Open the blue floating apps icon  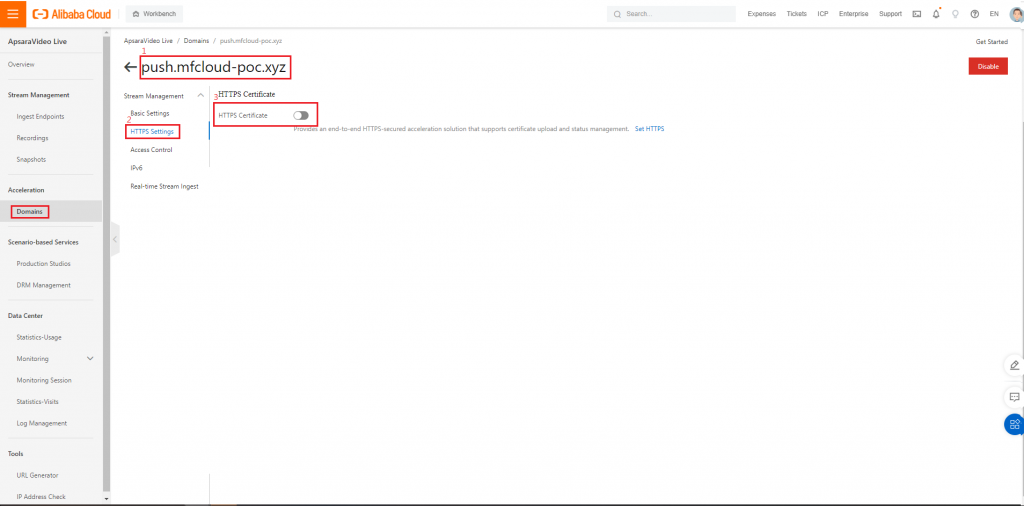pos(1014,424)
